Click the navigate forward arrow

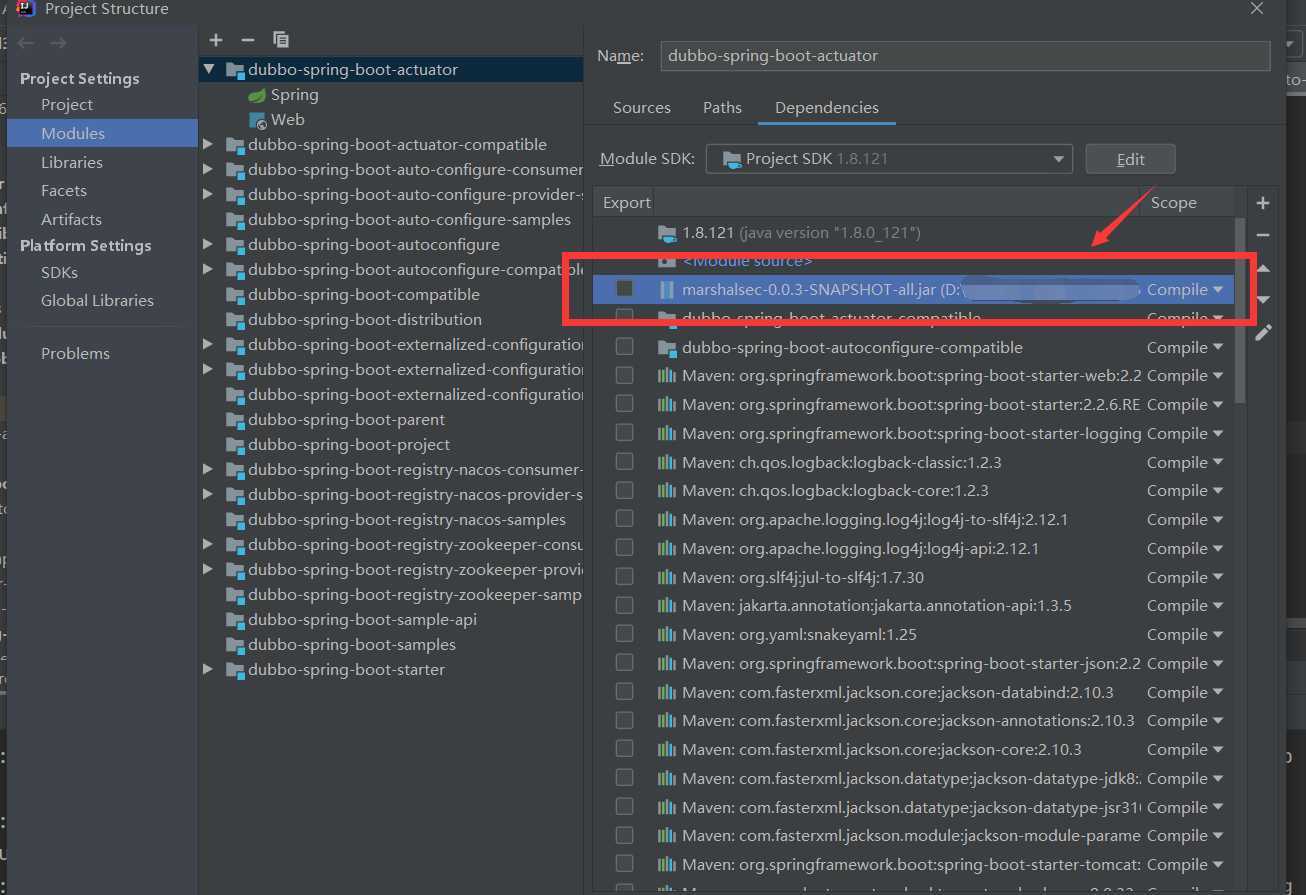pyautogui.click(x=58, y=43)
